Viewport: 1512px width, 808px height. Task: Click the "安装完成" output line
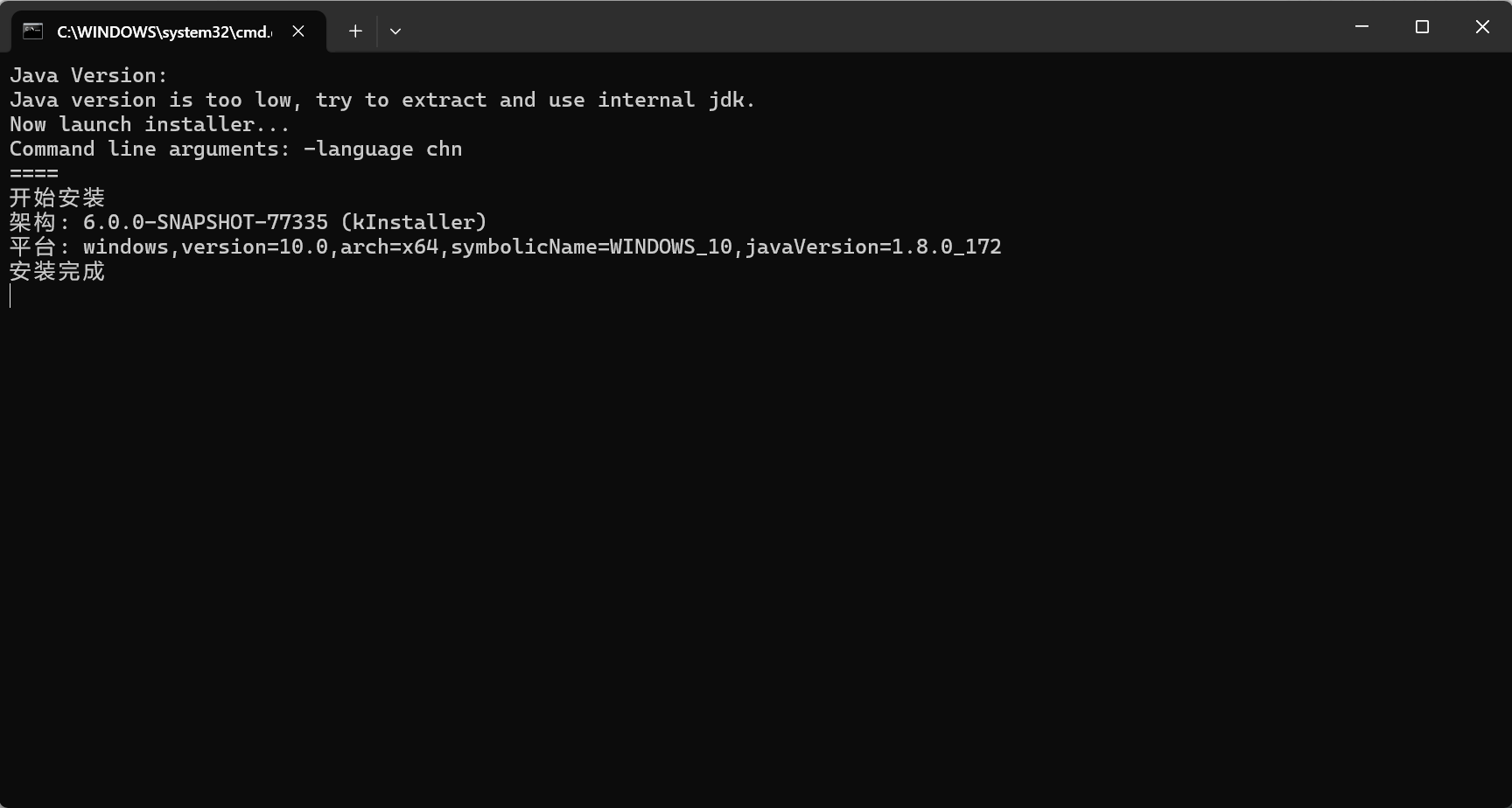coord(58,271)
